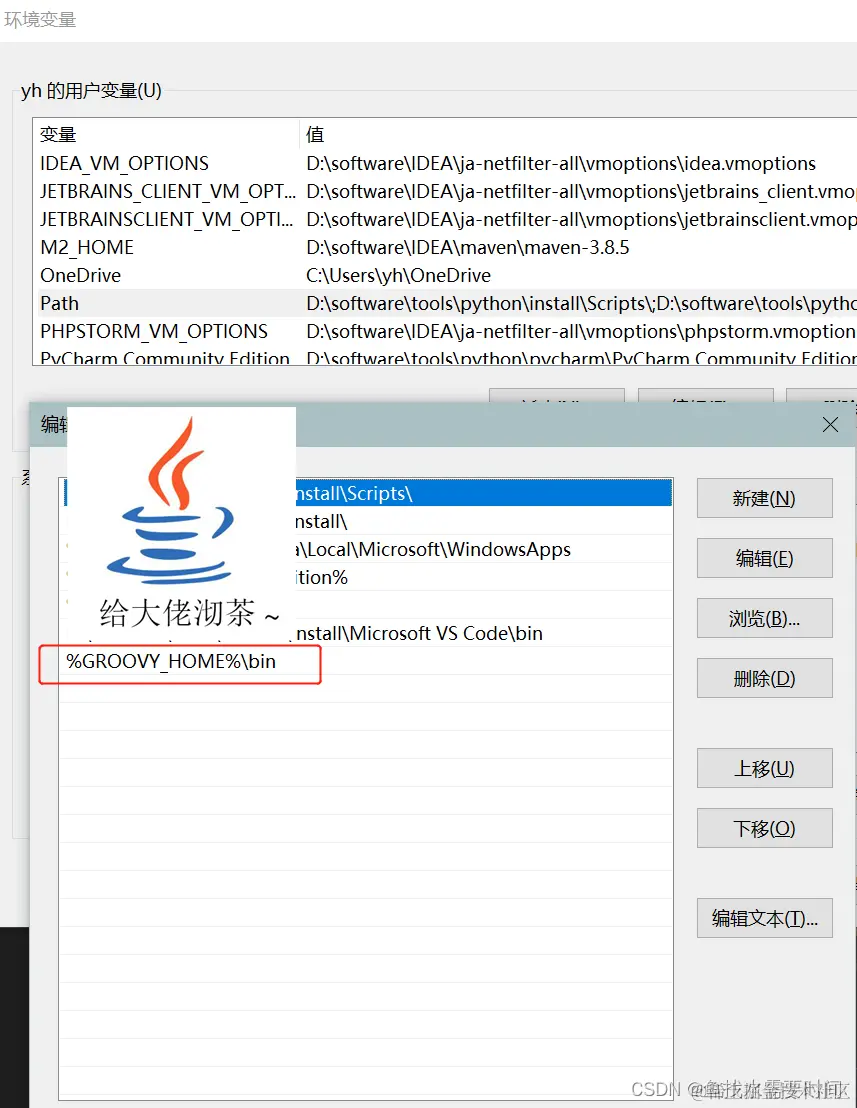Select the JETBRAINS_CLIENT_VM_OPT... variable row
The image size is (857, 1108).
445,191
